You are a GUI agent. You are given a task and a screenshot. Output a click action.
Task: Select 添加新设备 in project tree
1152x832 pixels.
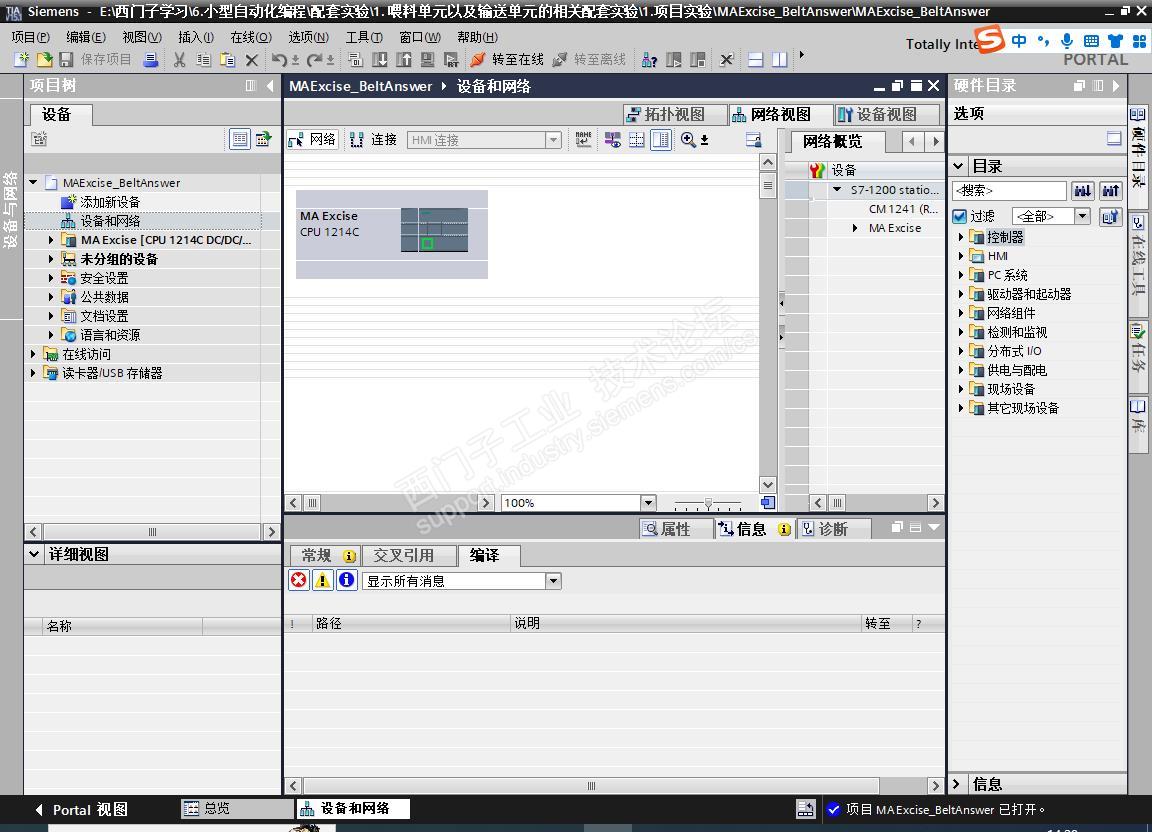click(109, 201)
